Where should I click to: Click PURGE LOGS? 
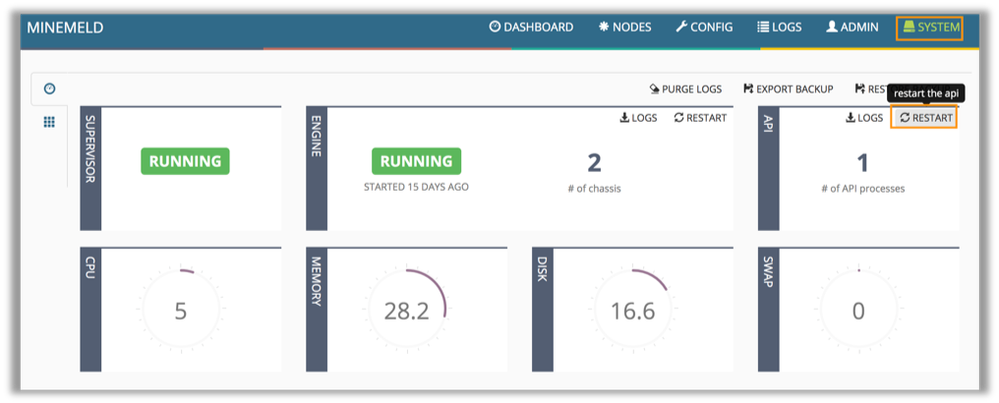tap(686, 89)
